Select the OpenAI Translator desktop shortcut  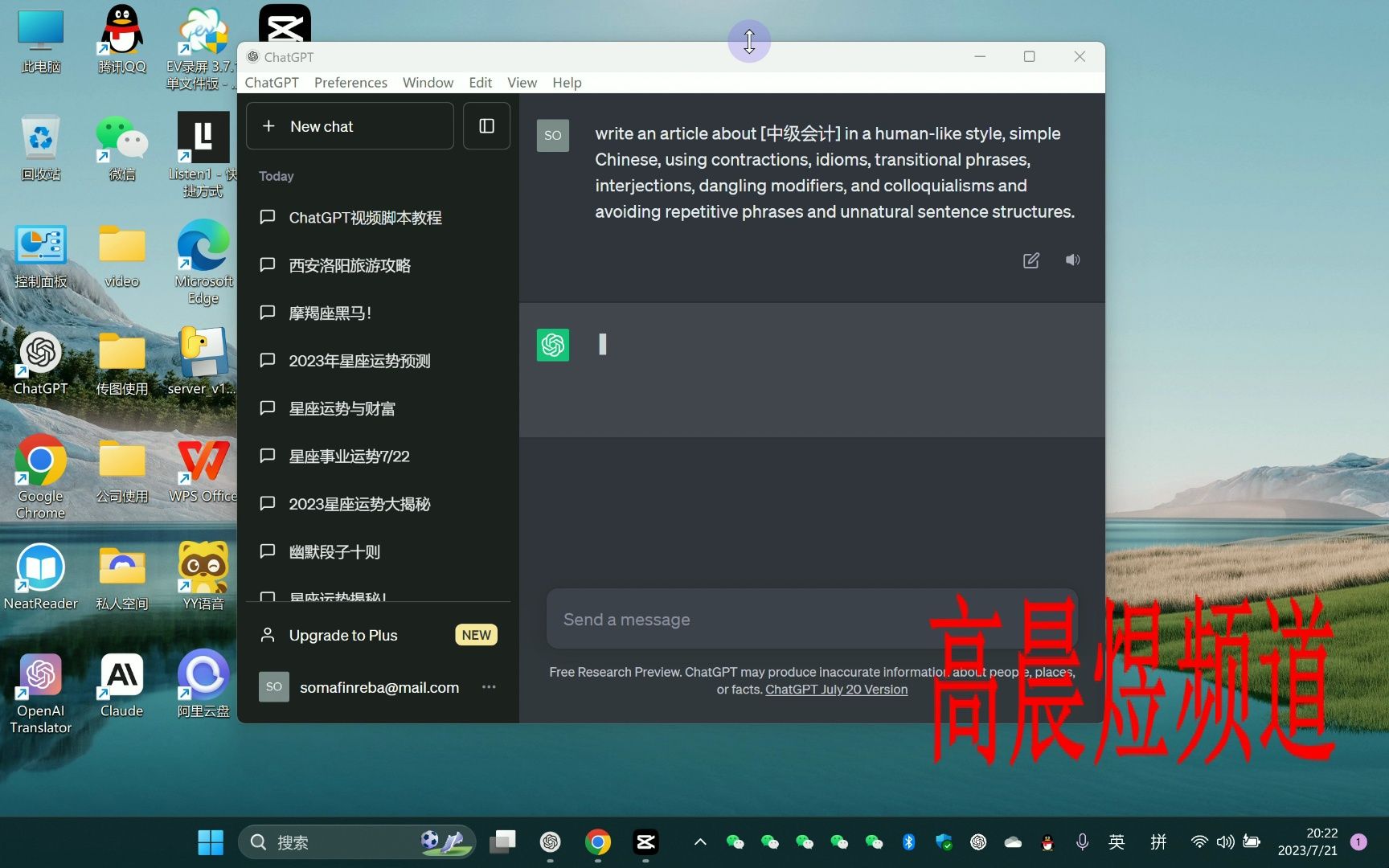point(40,693)
